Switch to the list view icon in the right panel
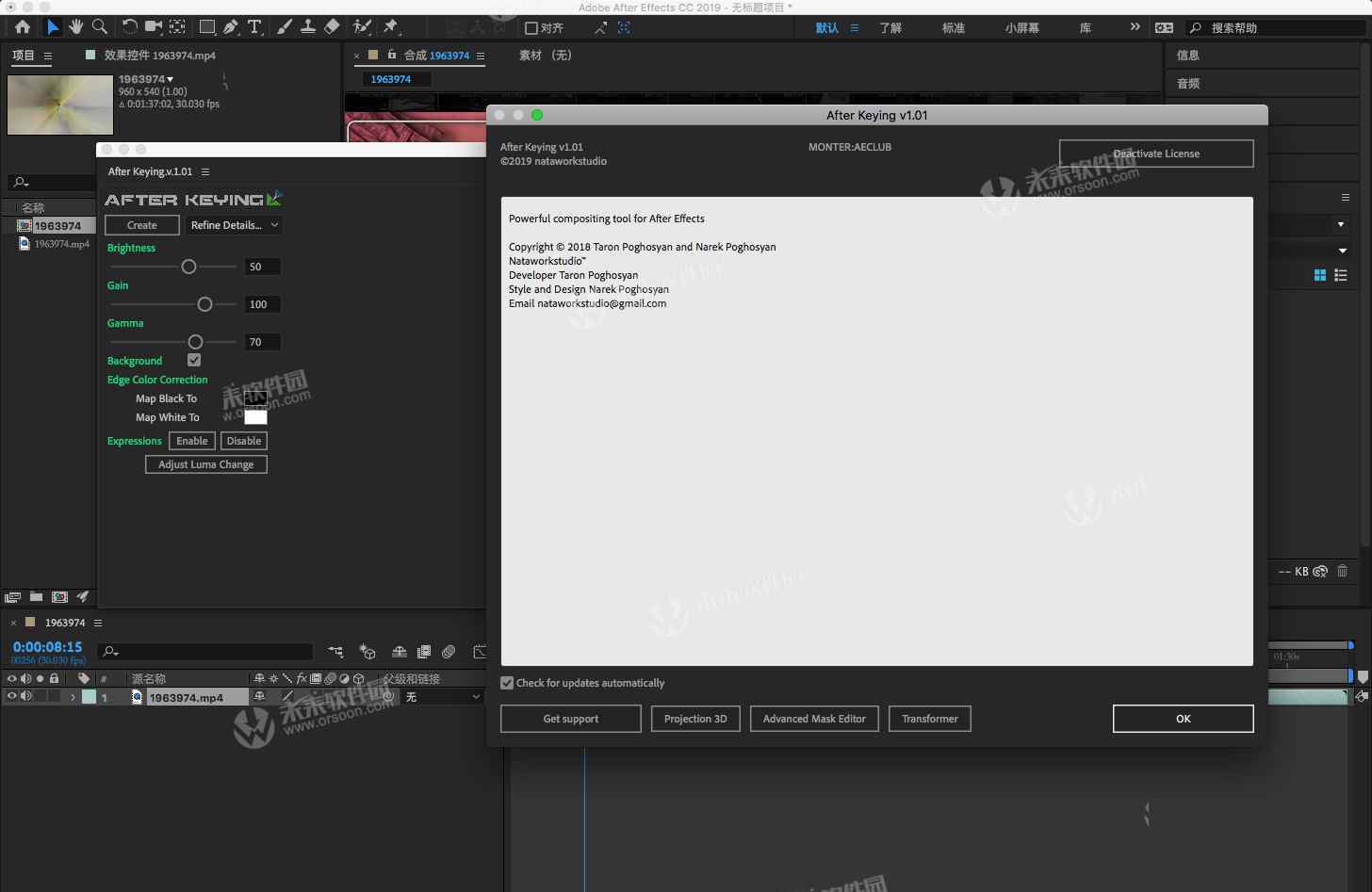Screen dimensions: 1372x892 (x=1341, y=275)
